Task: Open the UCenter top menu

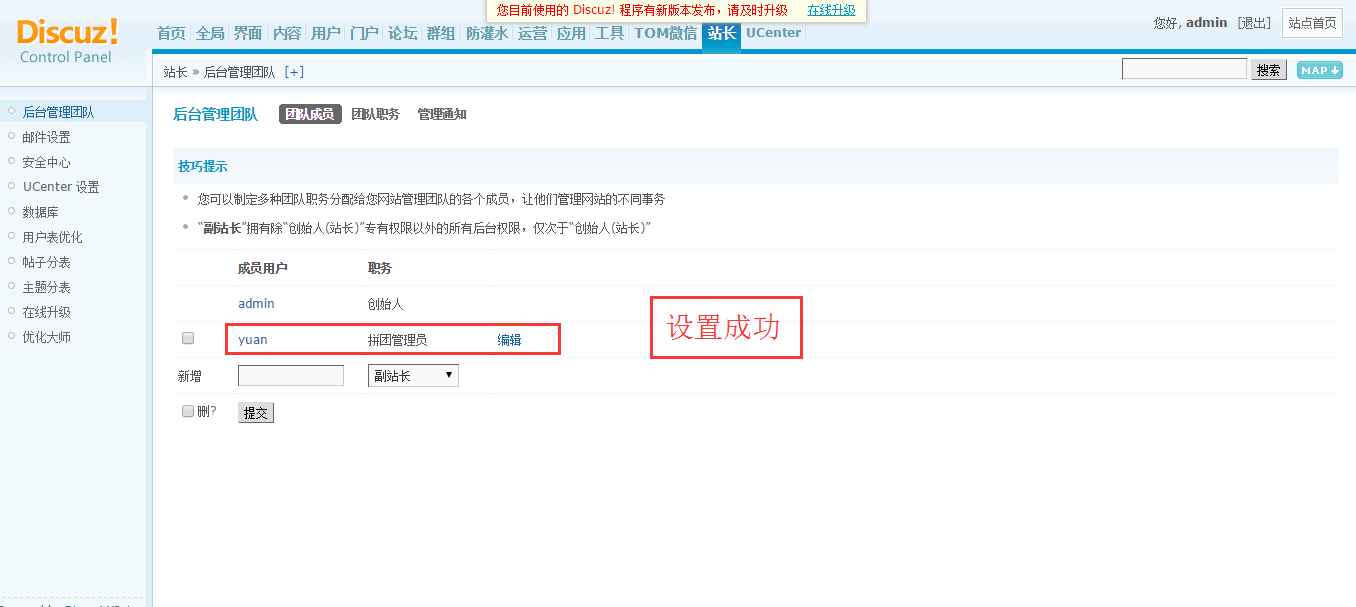Action: 773,33
